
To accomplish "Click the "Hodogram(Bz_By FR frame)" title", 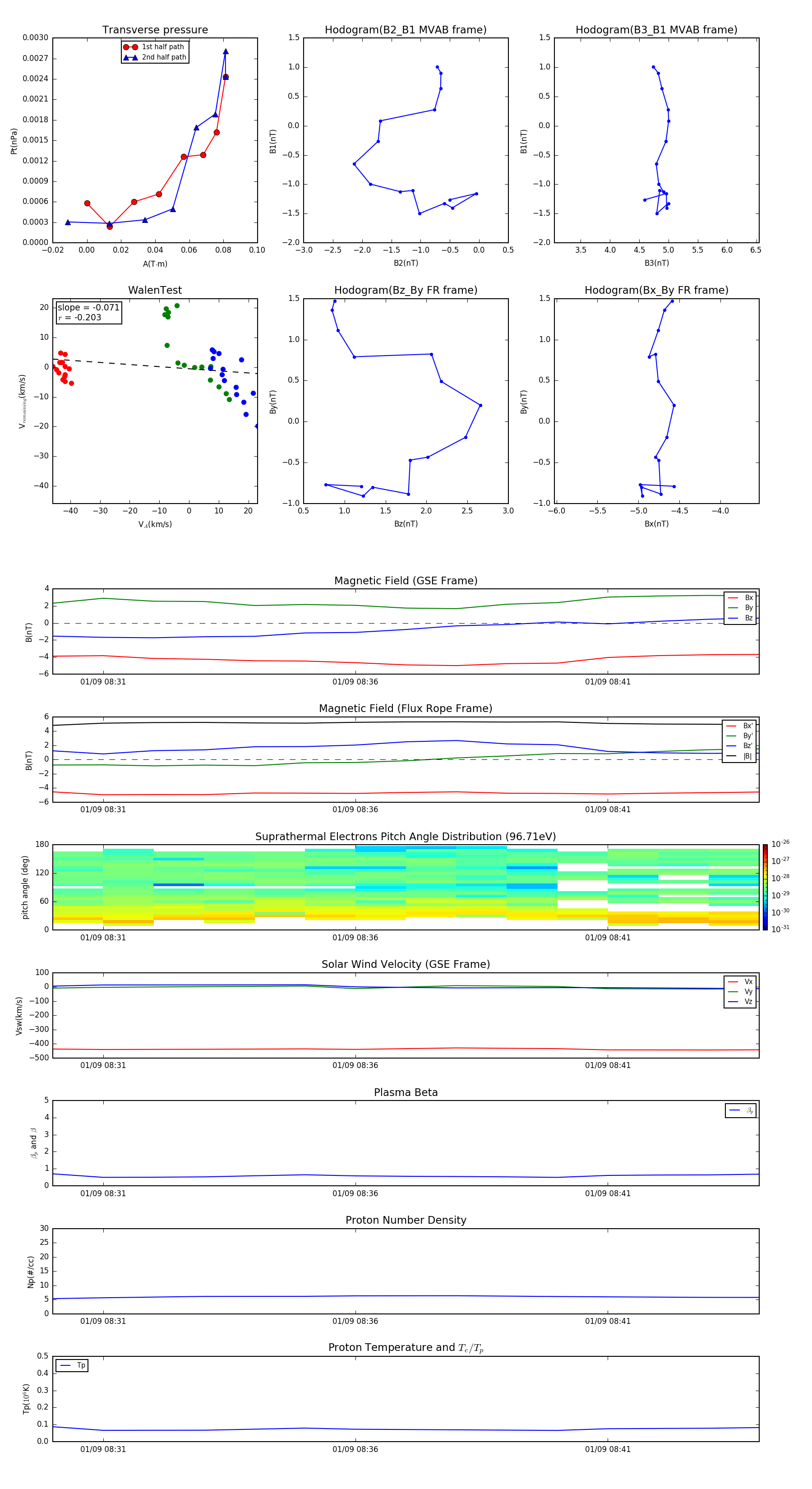I will [406, 290].
